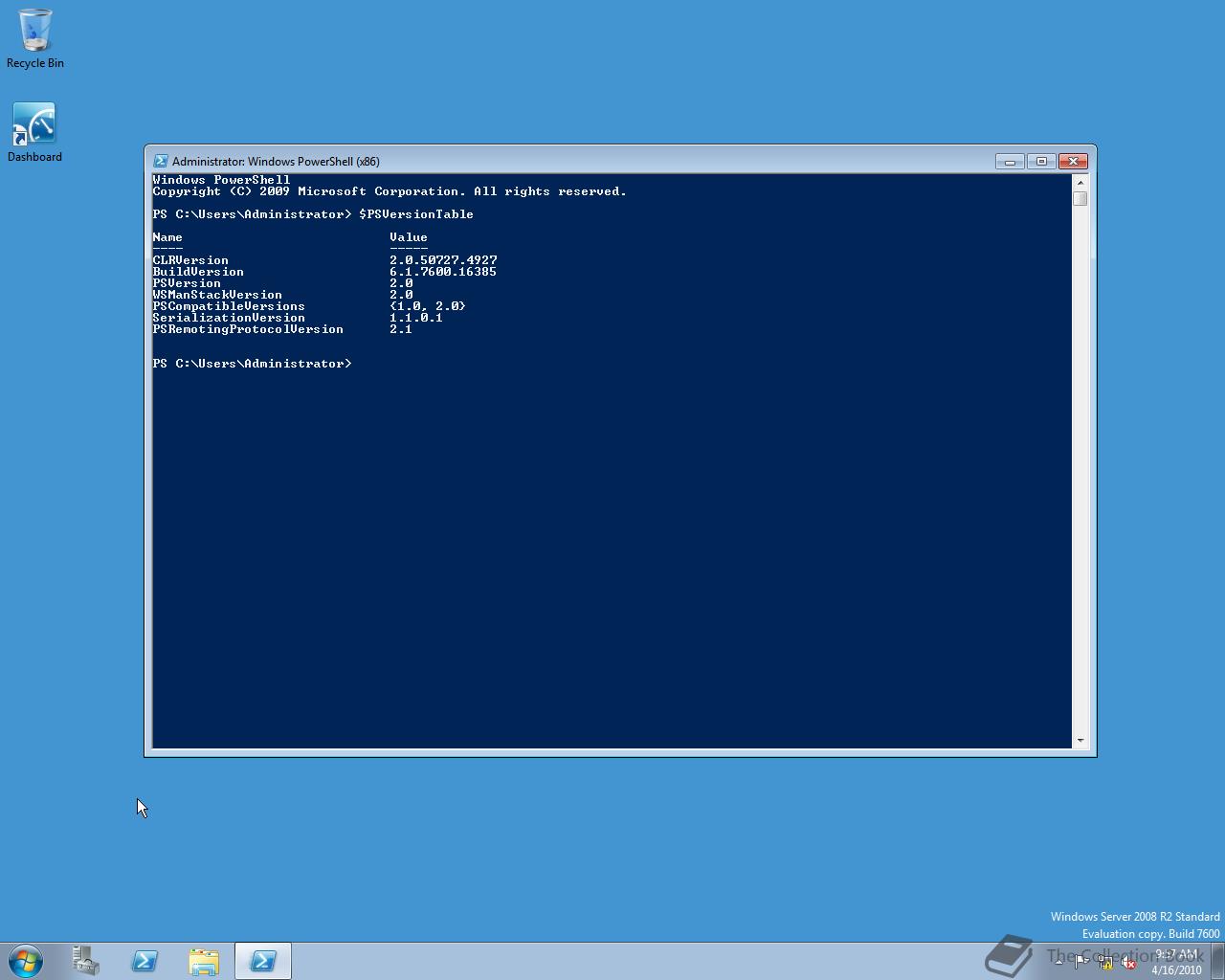Viewport: 1225px width, 980px height.
Task: Click the value 2.0.50727.4927
Action: (443, 260)
